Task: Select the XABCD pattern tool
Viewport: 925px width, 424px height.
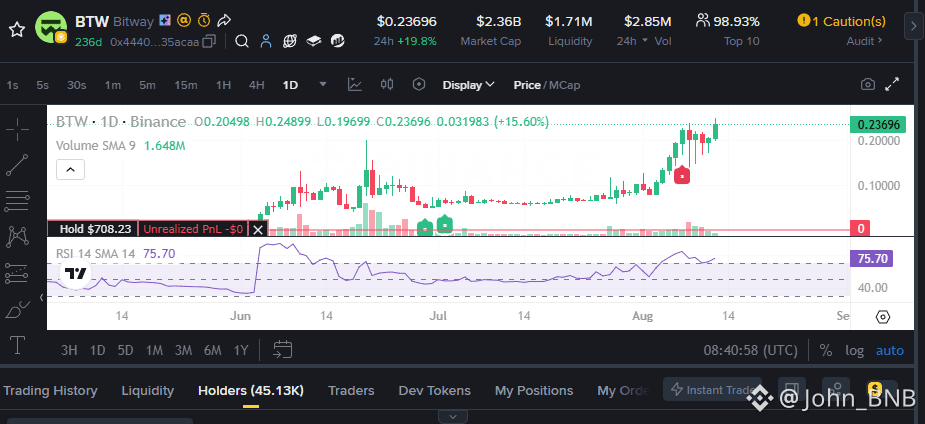Action: coord(17,236)
